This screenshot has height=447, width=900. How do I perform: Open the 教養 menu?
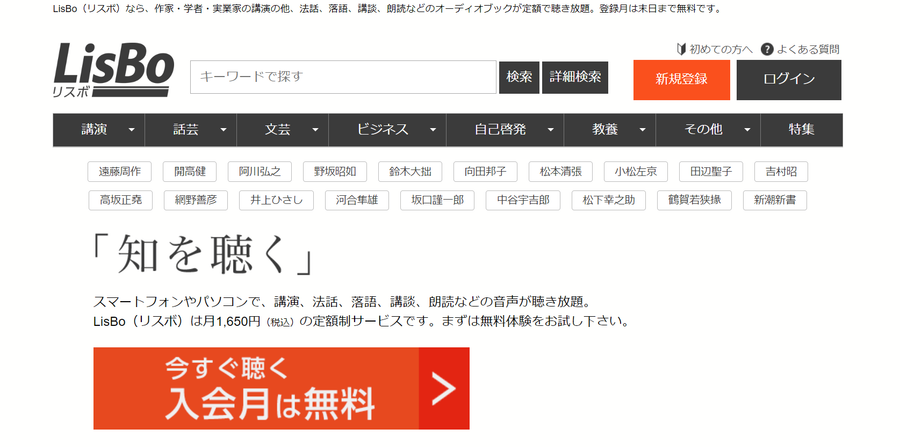610,130
